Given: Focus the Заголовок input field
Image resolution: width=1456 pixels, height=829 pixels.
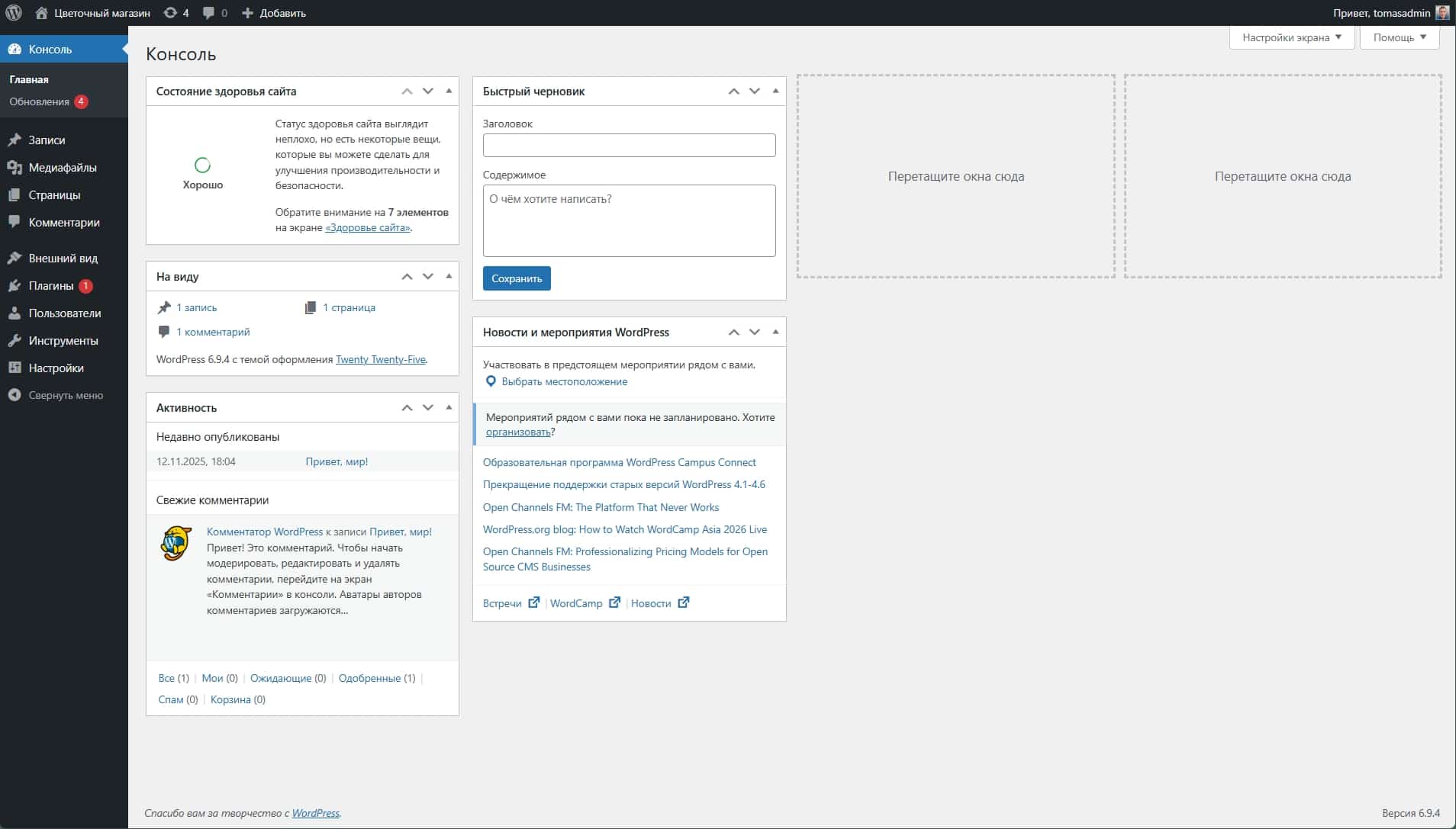Looking at the screenshot, I should tap(629, 145).
